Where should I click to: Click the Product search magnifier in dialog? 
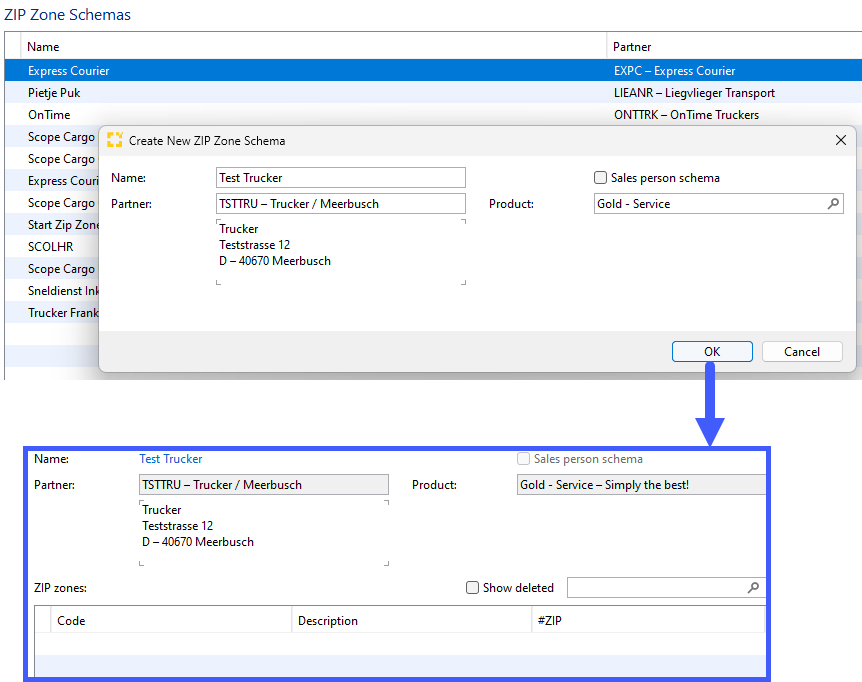tap(833, 204)
